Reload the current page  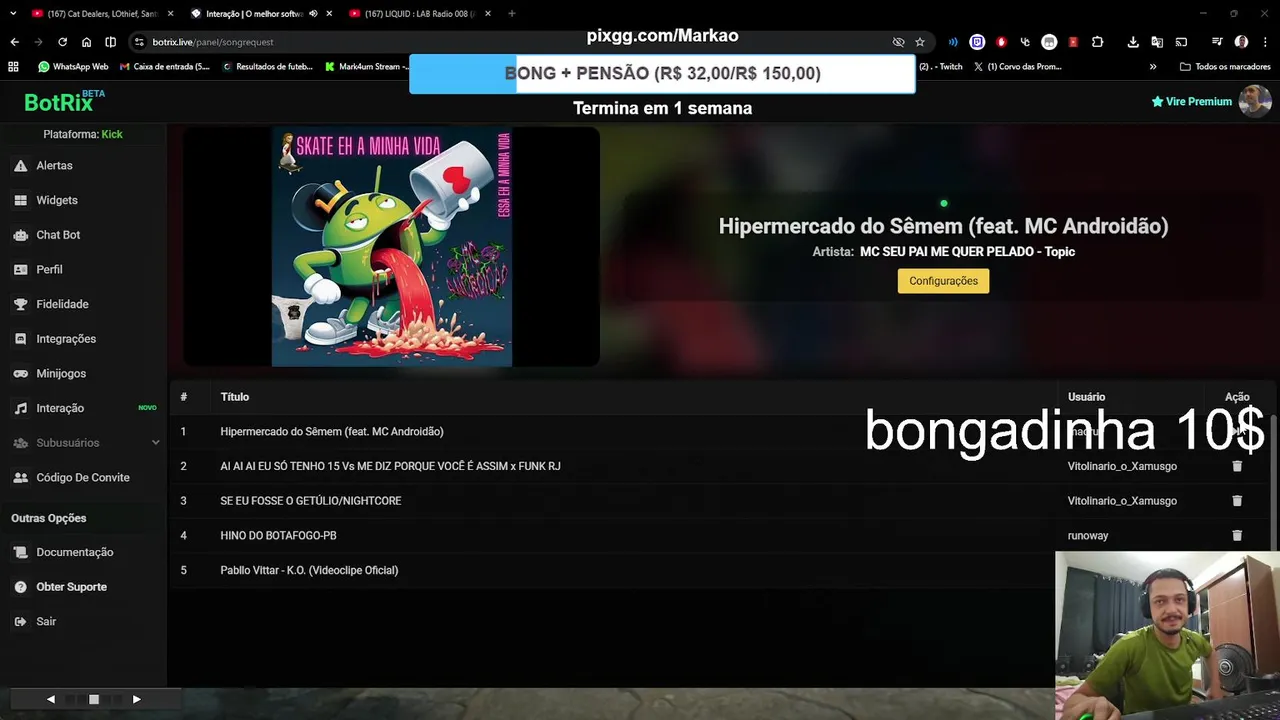(x=62, y=42)
